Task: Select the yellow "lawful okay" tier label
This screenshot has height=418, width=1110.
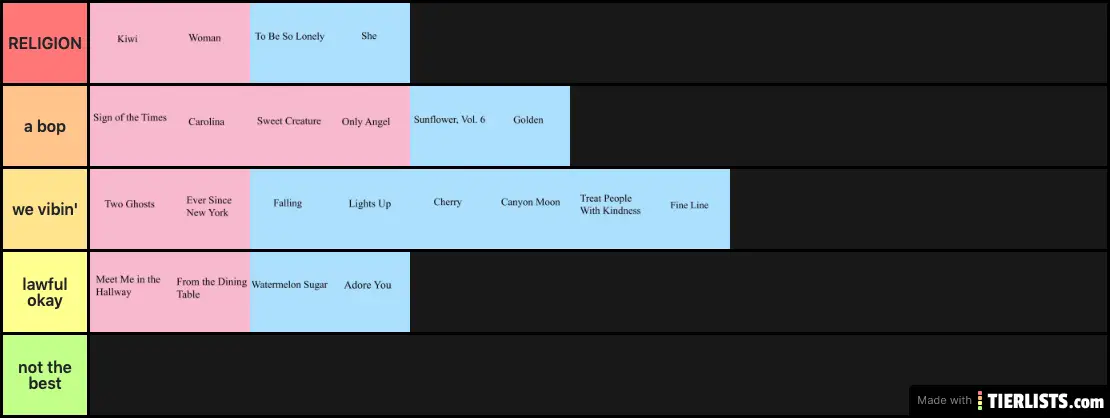Action: click(x=44, y=292)
